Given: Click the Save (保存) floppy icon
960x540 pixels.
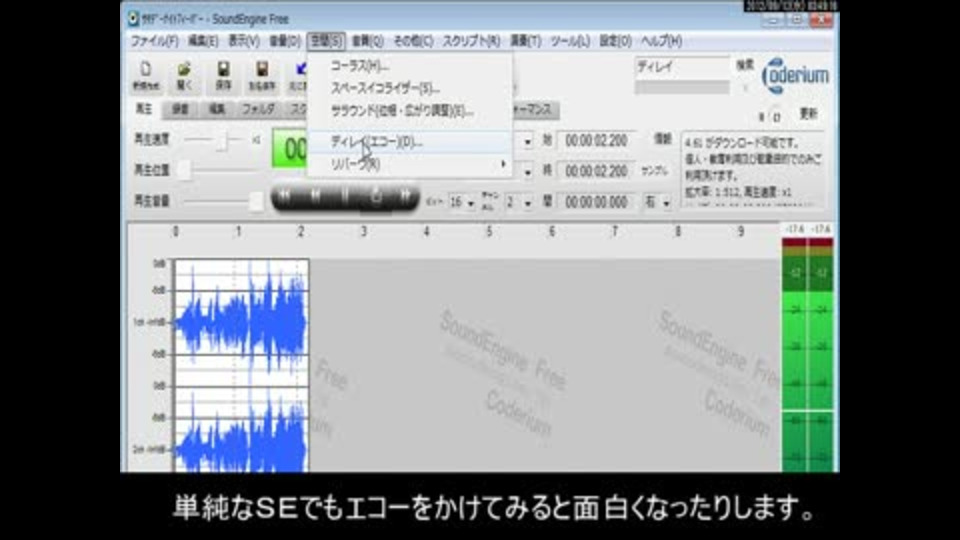Looking at the screenshot, I should (x=223, y=75).
